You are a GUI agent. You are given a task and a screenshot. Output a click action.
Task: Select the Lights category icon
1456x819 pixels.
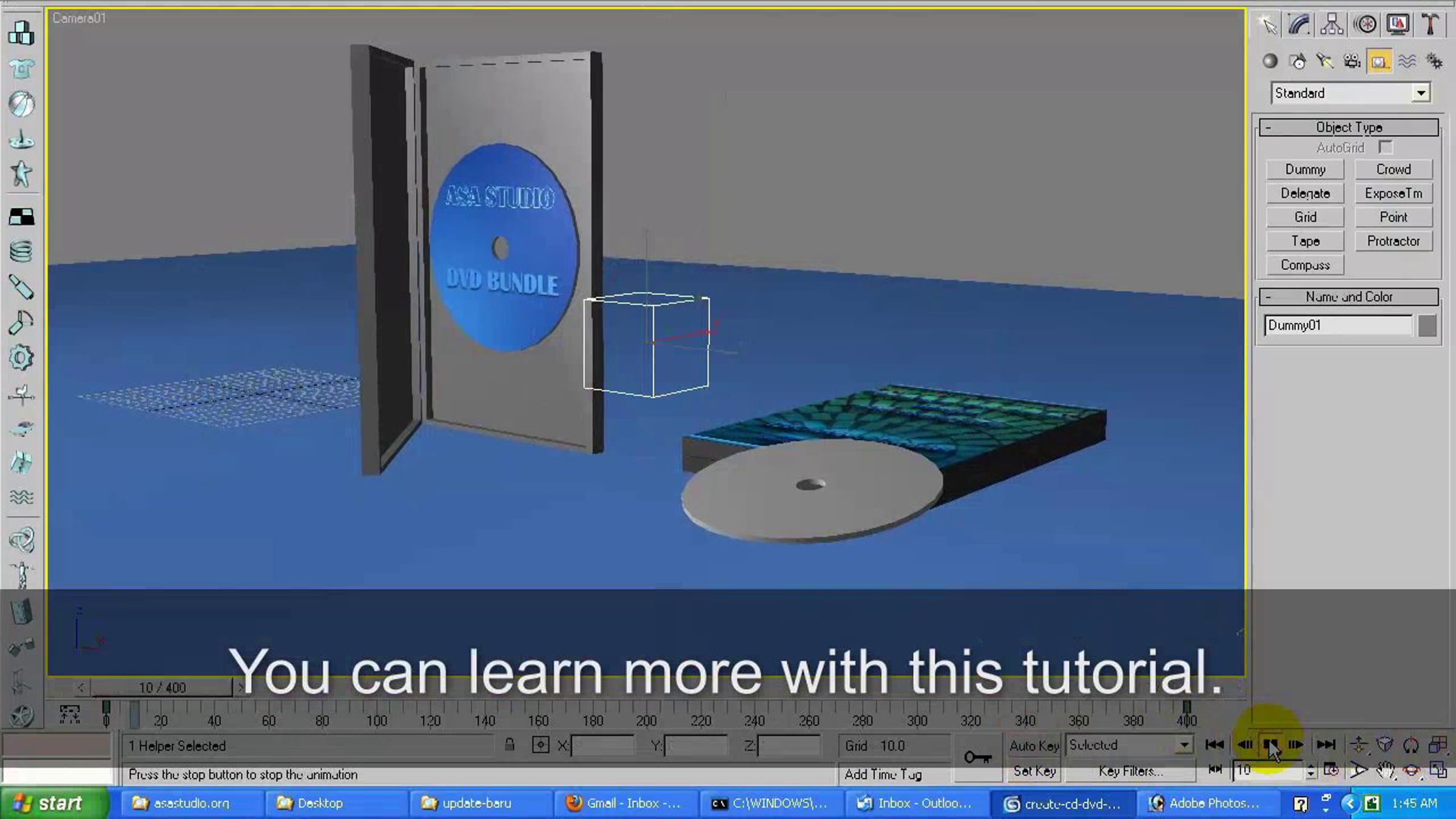[x=1324, y=61]
